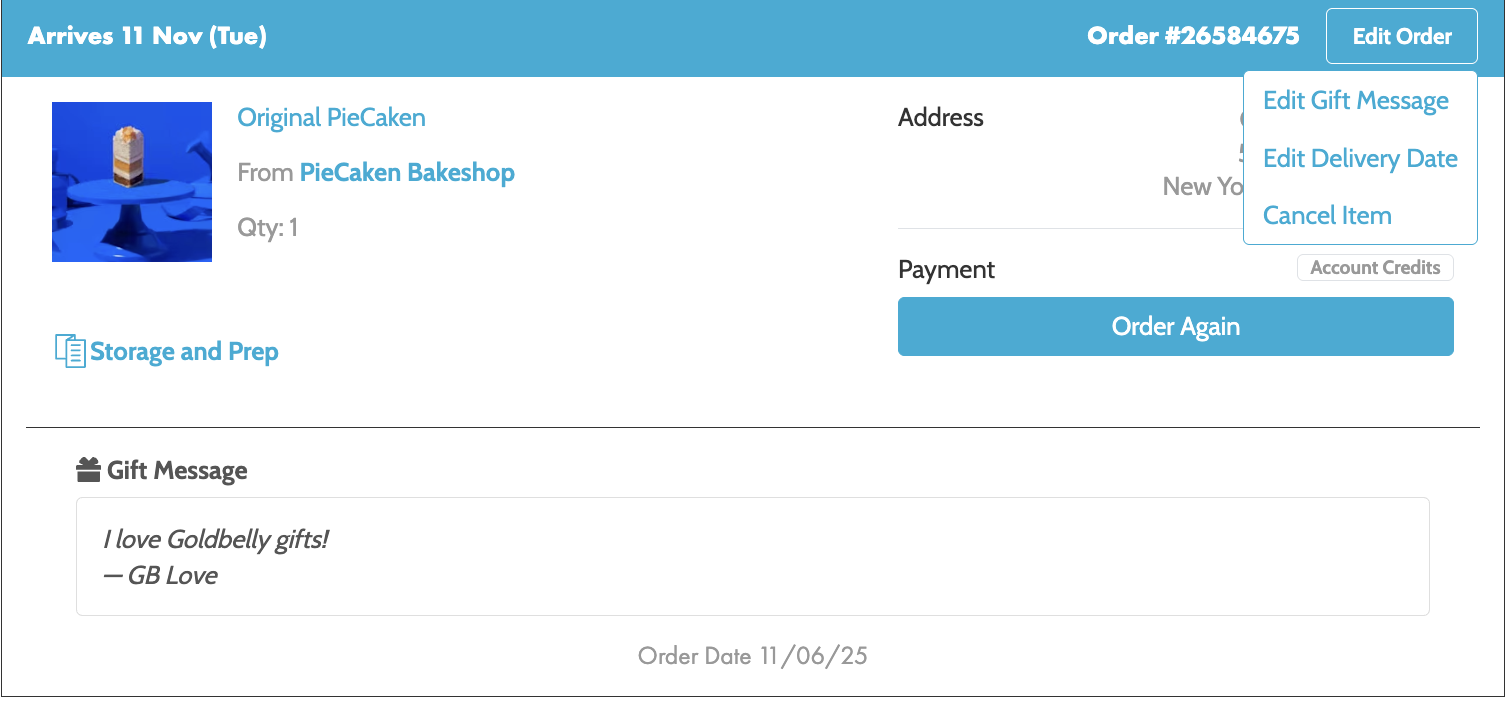
Task: Click the Arrives 11 Nov (Tue) header
Action: pyautogui.click(x=147, y=37)
